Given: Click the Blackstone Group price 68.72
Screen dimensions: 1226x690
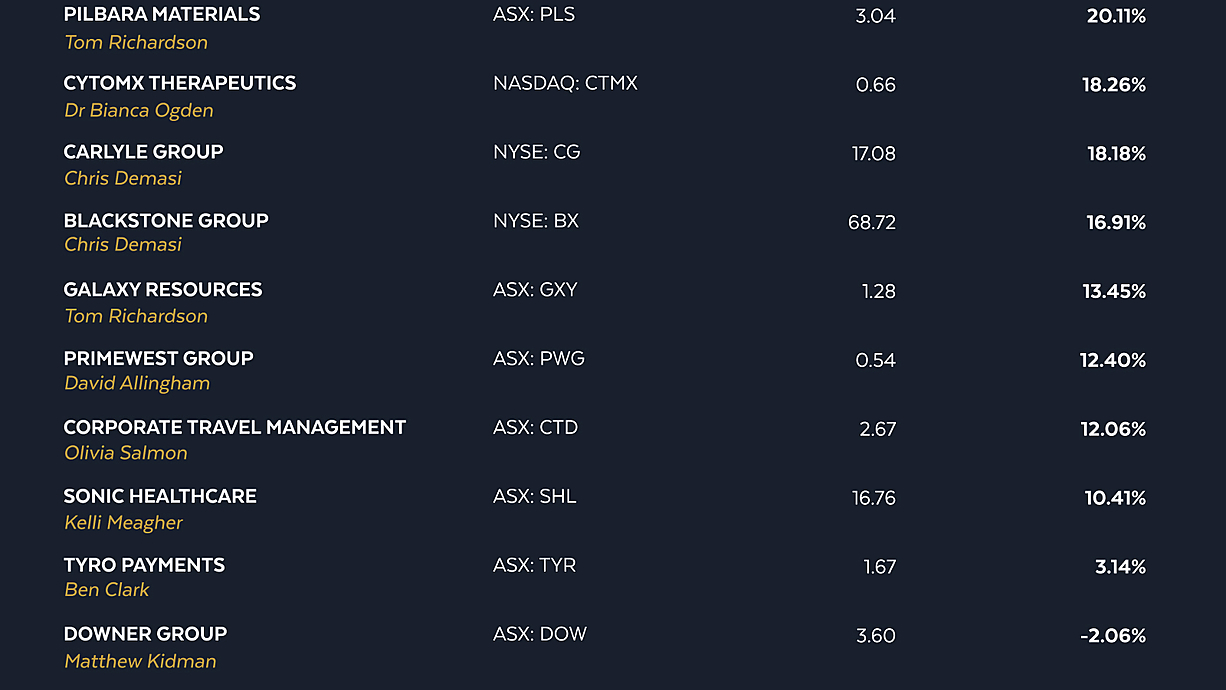Looking at the screenshot, I should coord(872,223).
